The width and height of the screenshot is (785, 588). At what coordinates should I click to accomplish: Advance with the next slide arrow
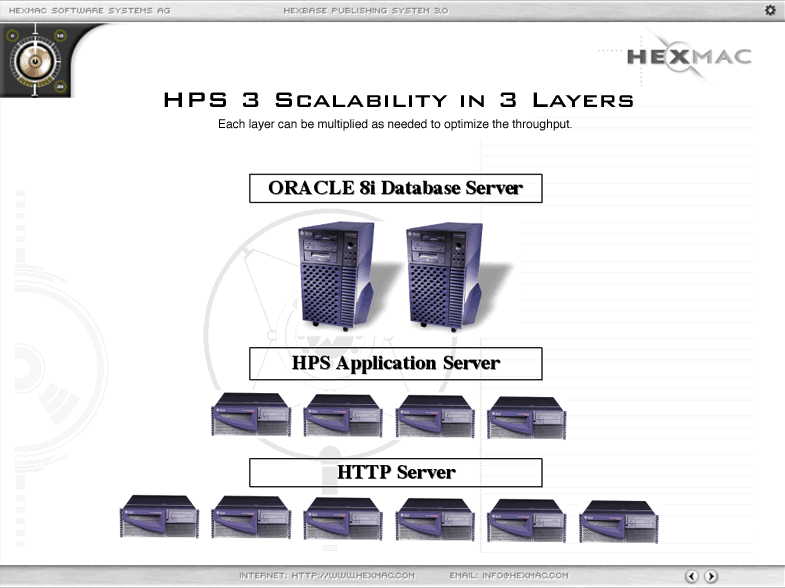click(711, 576)
